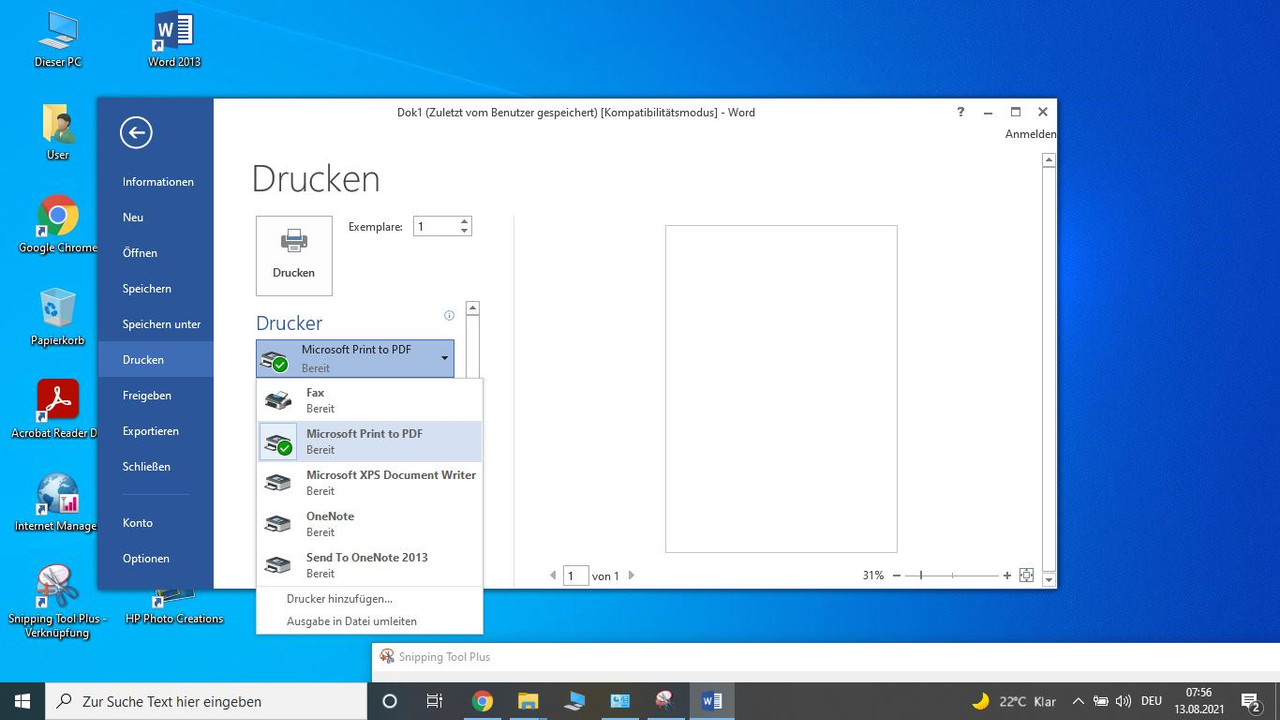Click the page preview thumbnail

pos(781,388)
